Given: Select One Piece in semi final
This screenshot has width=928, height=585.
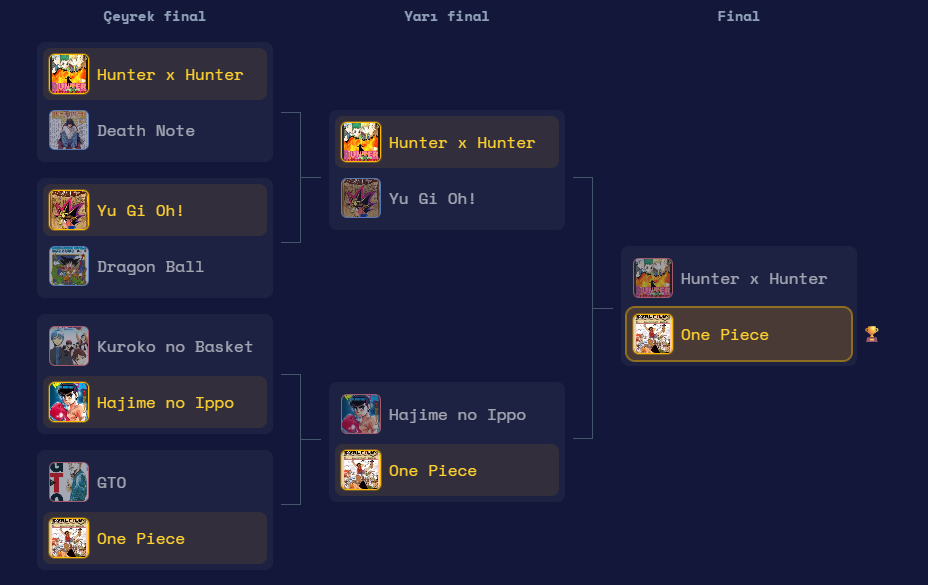Looking at the screenshot, I should (447, 470).
